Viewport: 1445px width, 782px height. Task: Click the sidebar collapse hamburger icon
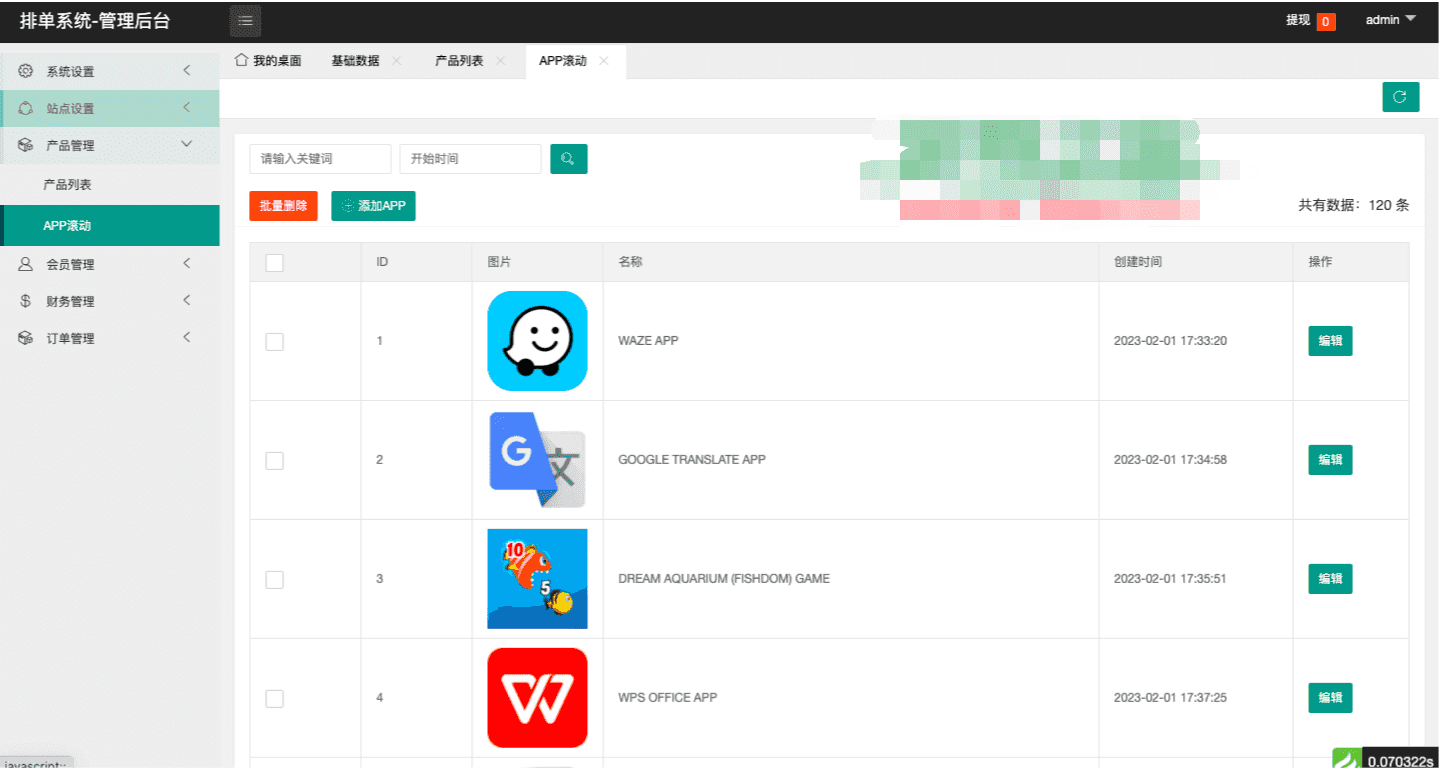[x=246, y=21]
